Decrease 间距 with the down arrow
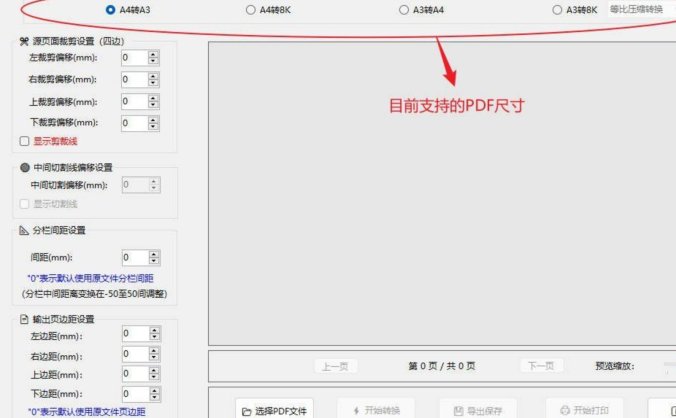Image resolution: width=676 pixels, height=418 pixels. [154, 261]
